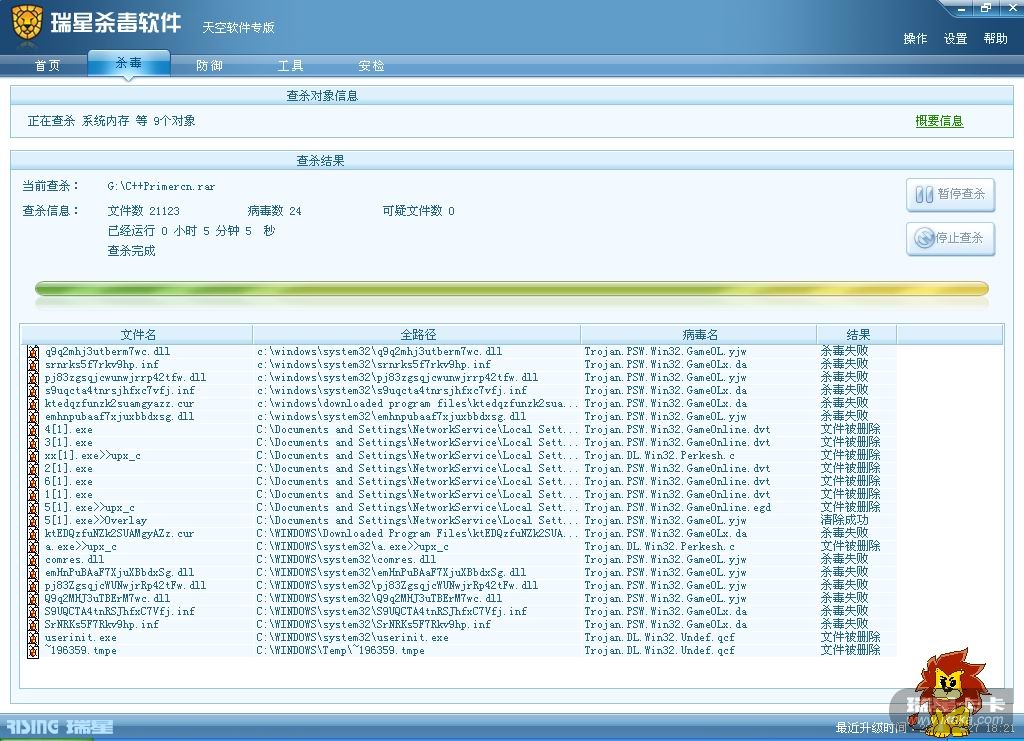Click the virus icon beside ~196359.tmpe
Viewport: 1024px width, 741px height.
pos(33,651)
